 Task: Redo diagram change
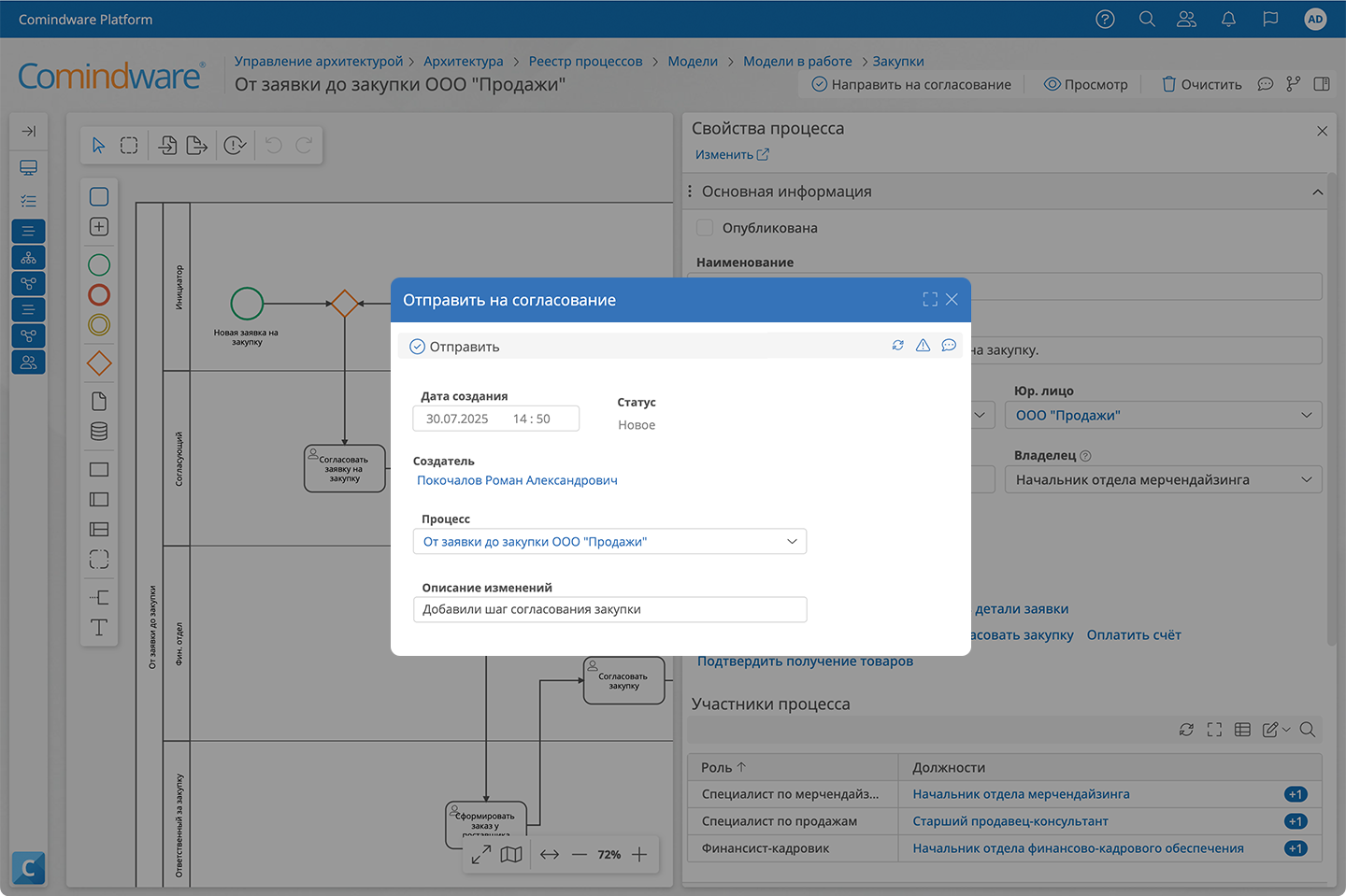click(x=304, y=145)
